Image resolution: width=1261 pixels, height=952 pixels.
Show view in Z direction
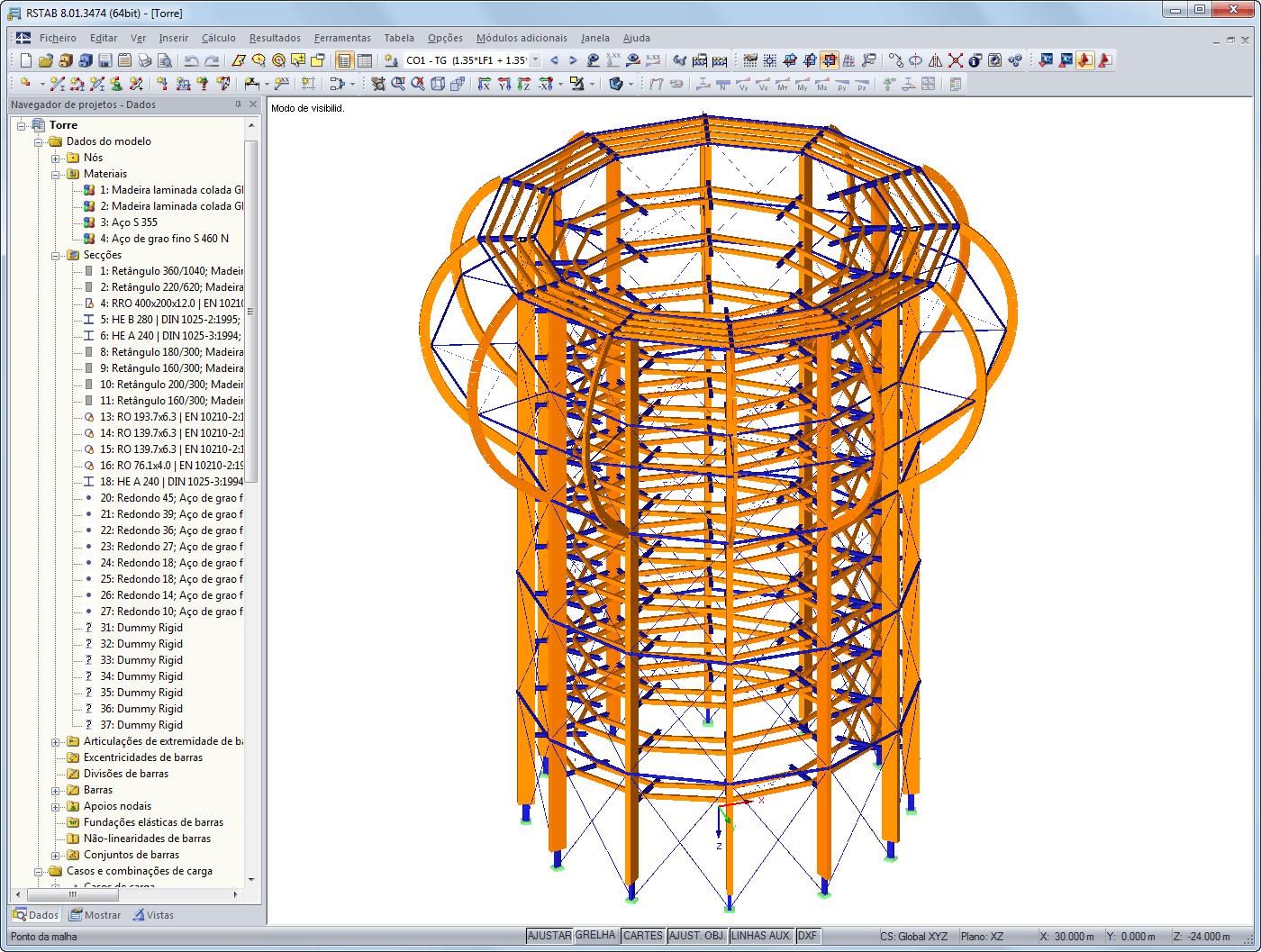click(x=523, y=84)
